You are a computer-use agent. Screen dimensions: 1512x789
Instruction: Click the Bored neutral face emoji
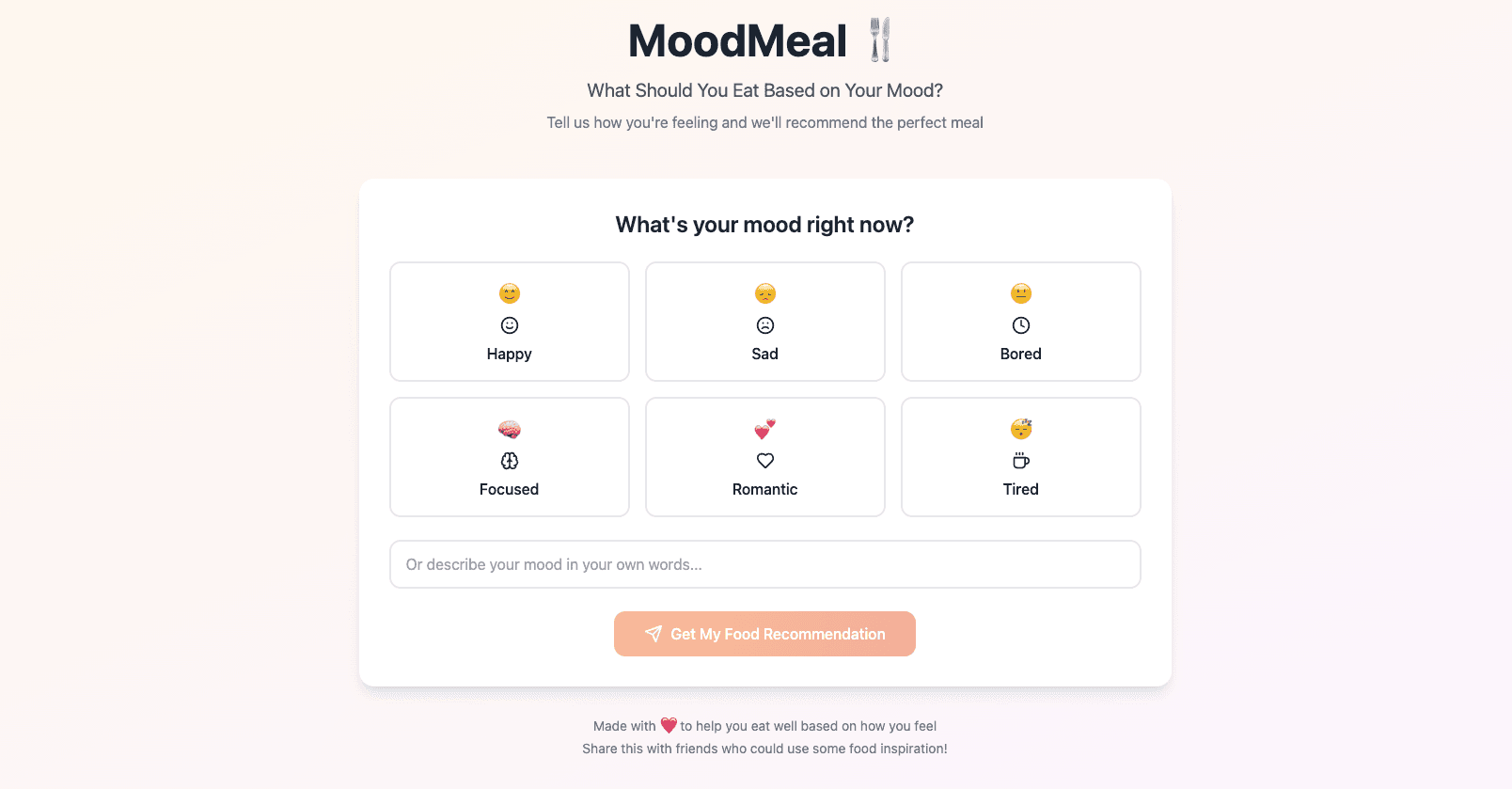1020,293
